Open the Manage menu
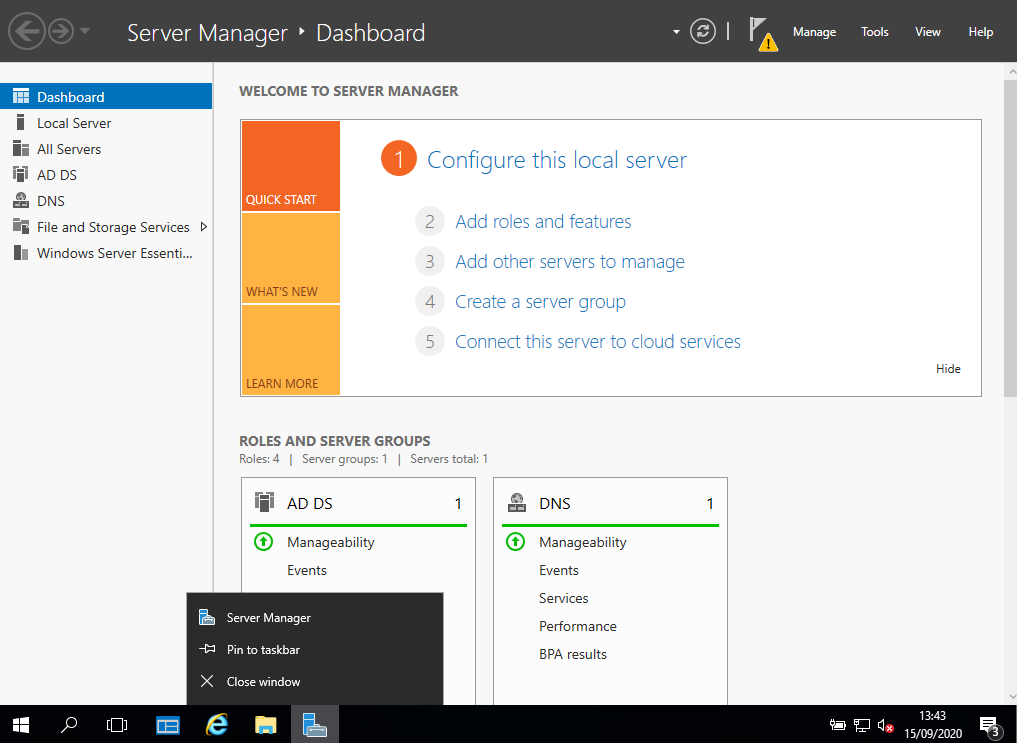Viewport: 1017px width, 743px height. coord(814,32)
